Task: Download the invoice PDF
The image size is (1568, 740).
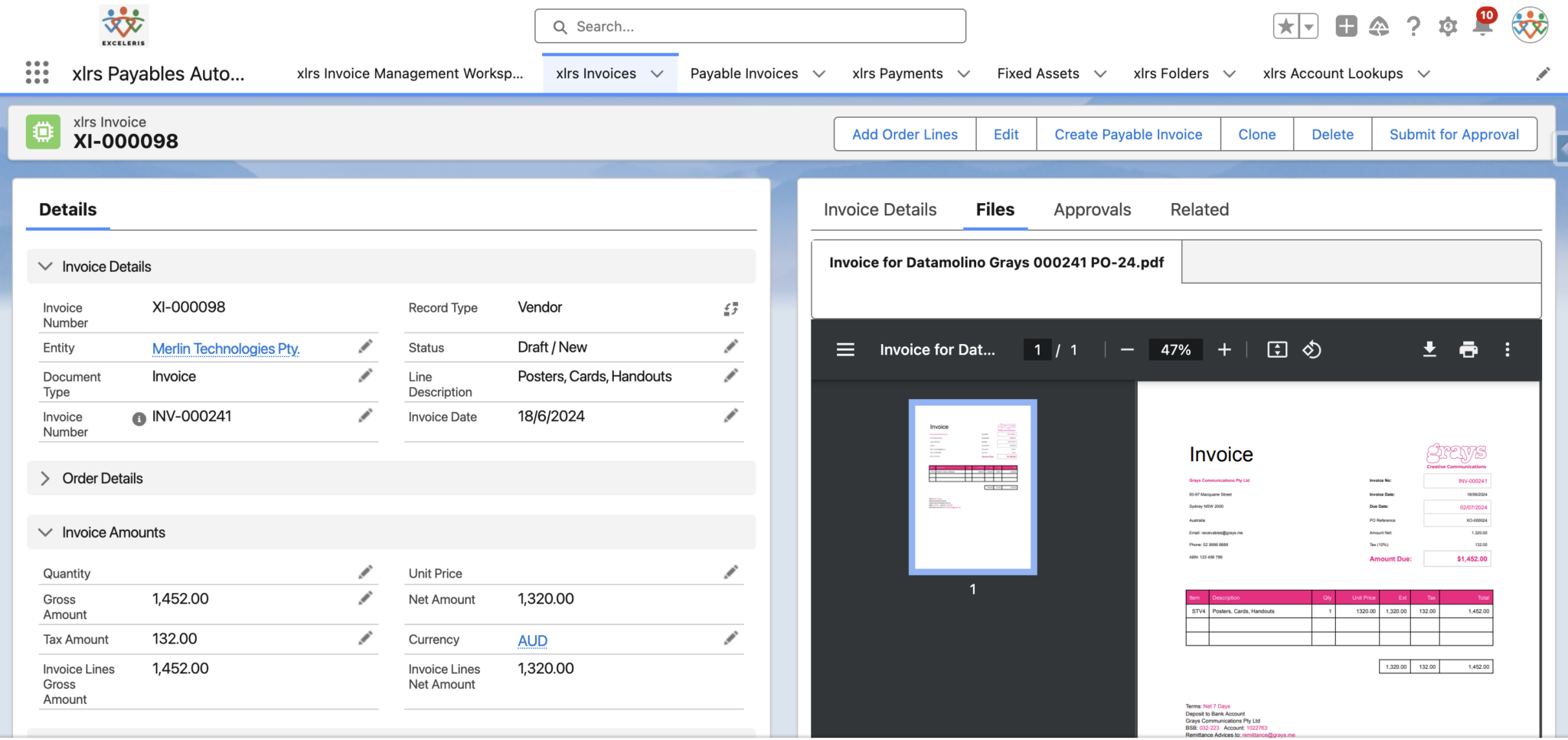Action: [1429, 349]
